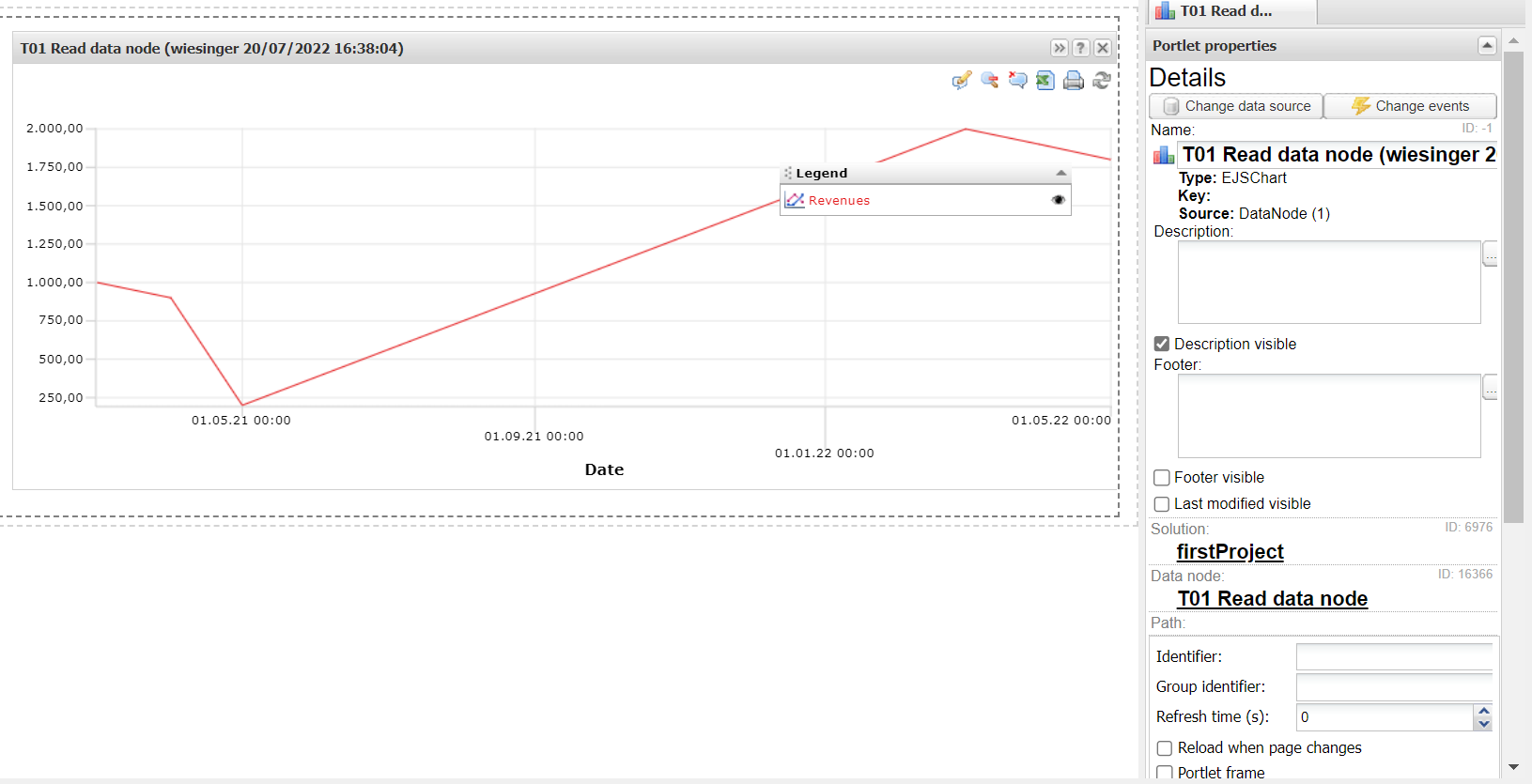Click the Refresh time input field

1385,716
